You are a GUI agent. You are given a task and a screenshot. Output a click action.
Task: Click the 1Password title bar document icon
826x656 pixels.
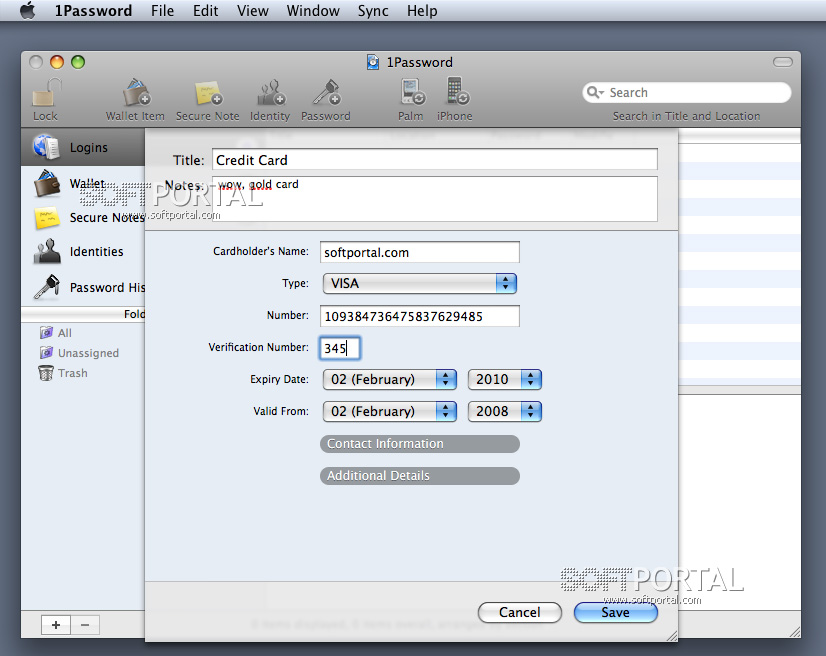click(373, 63)
